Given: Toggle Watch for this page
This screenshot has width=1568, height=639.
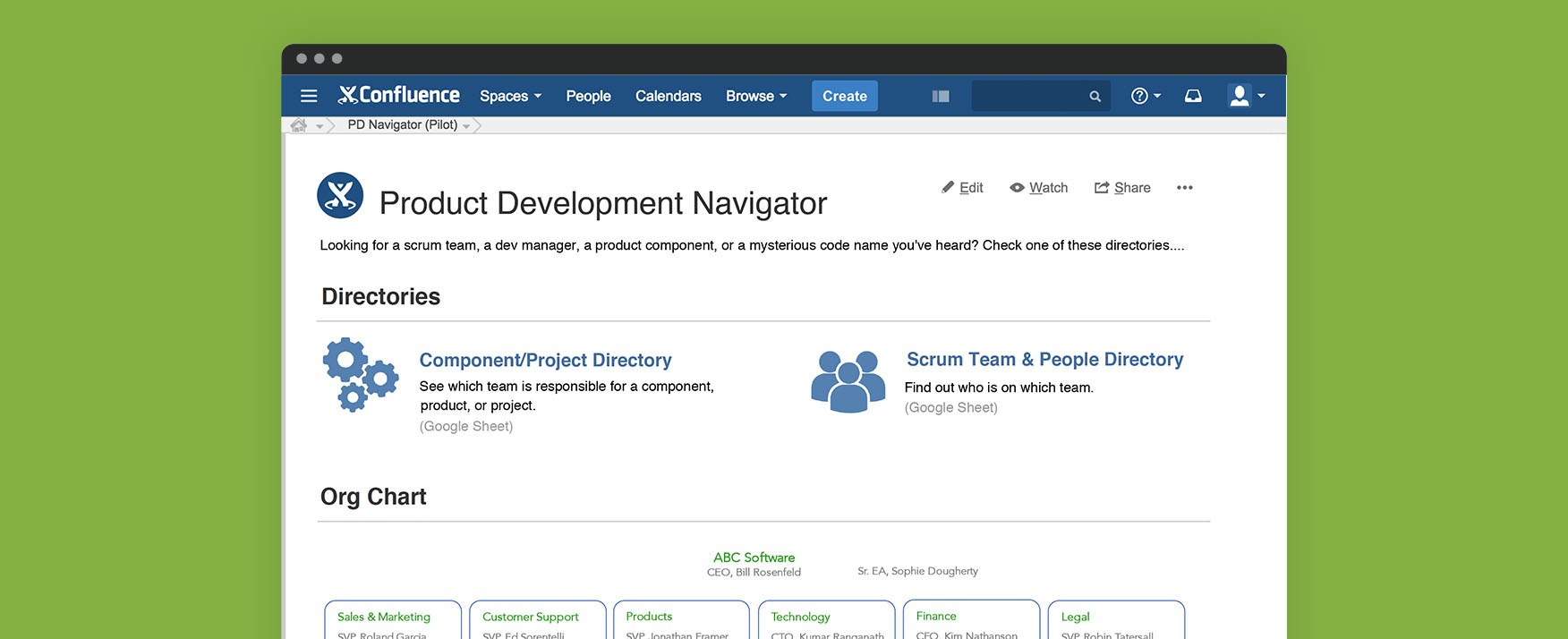Looking at the screenshot, I should [1039, 188].
